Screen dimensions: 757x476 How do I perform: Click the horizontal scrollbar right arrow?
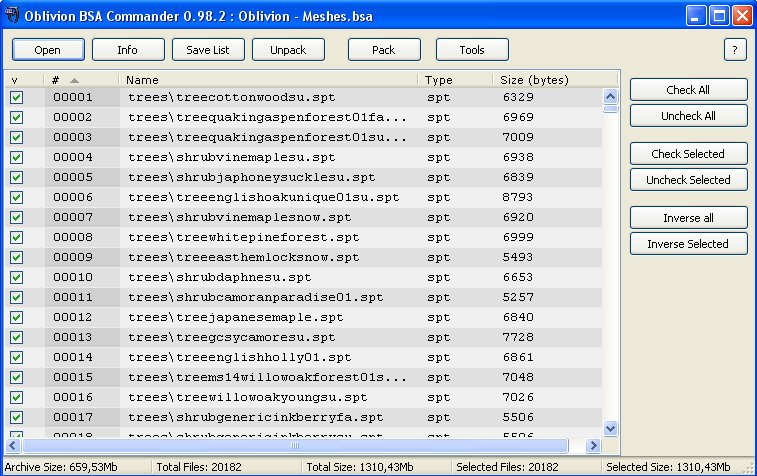click(x=594, y=446)
